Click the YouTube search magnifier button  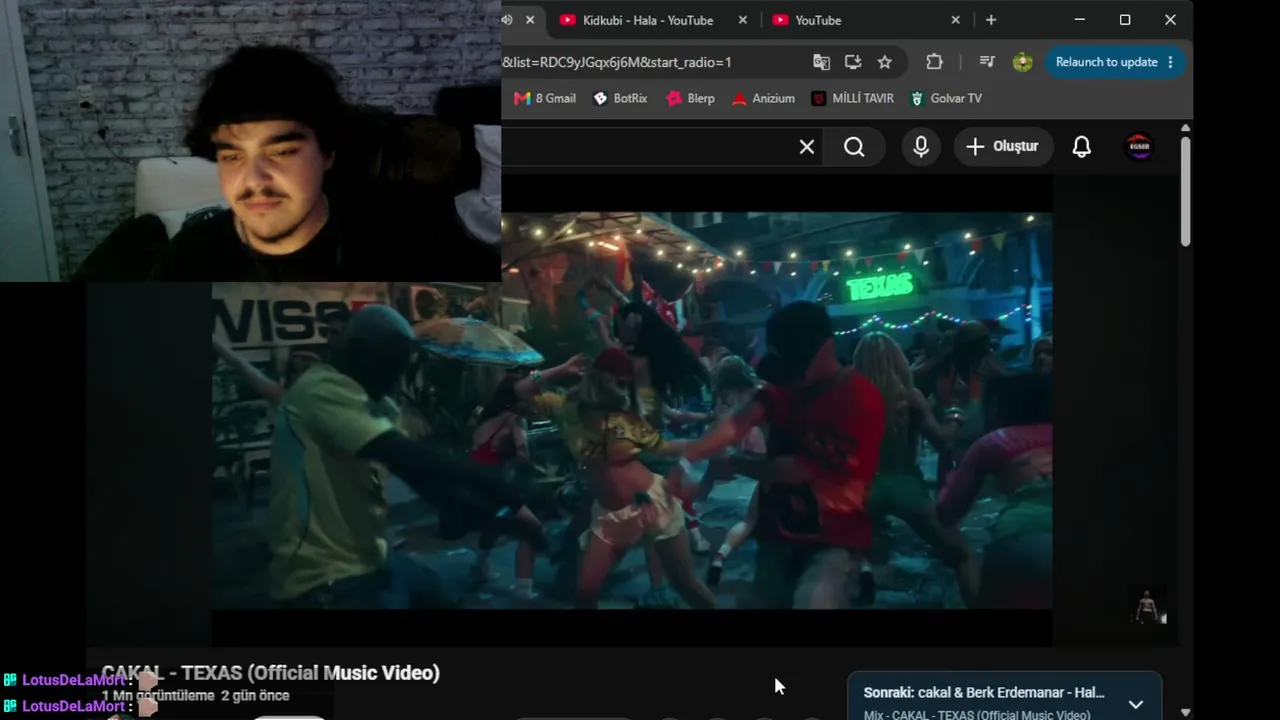tap(854, 147)
